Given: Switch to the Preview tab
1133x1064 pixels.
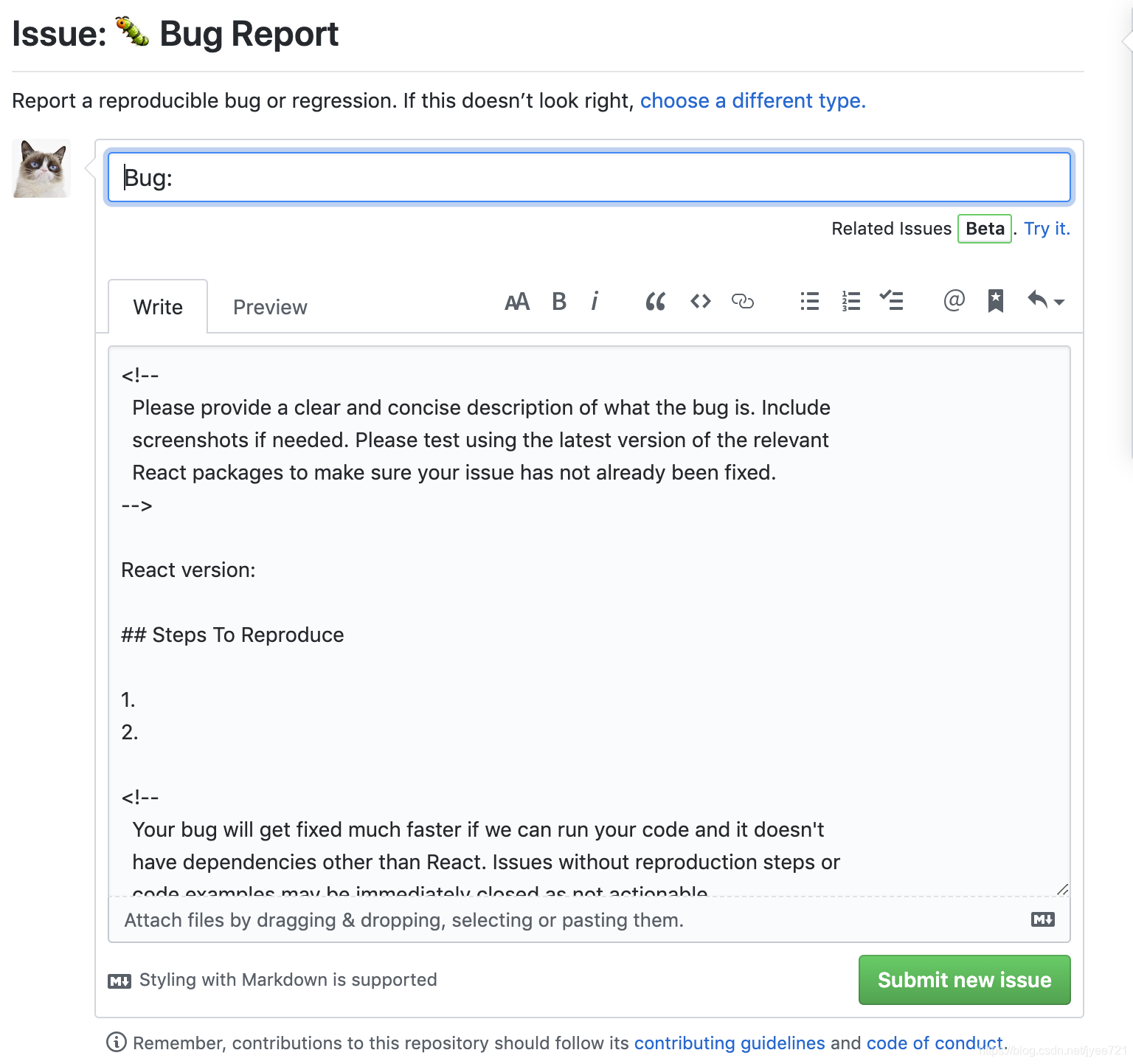Looking at the screenshot, I should [270, 307].
